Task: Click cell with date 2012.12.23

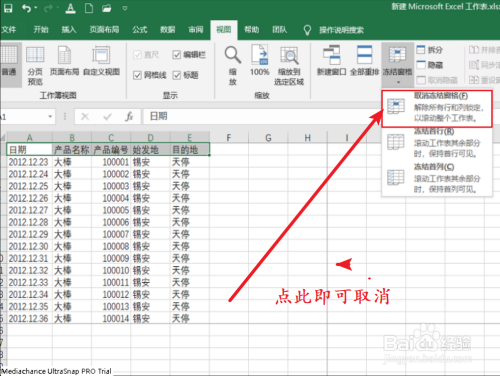Action: [30, 162]
